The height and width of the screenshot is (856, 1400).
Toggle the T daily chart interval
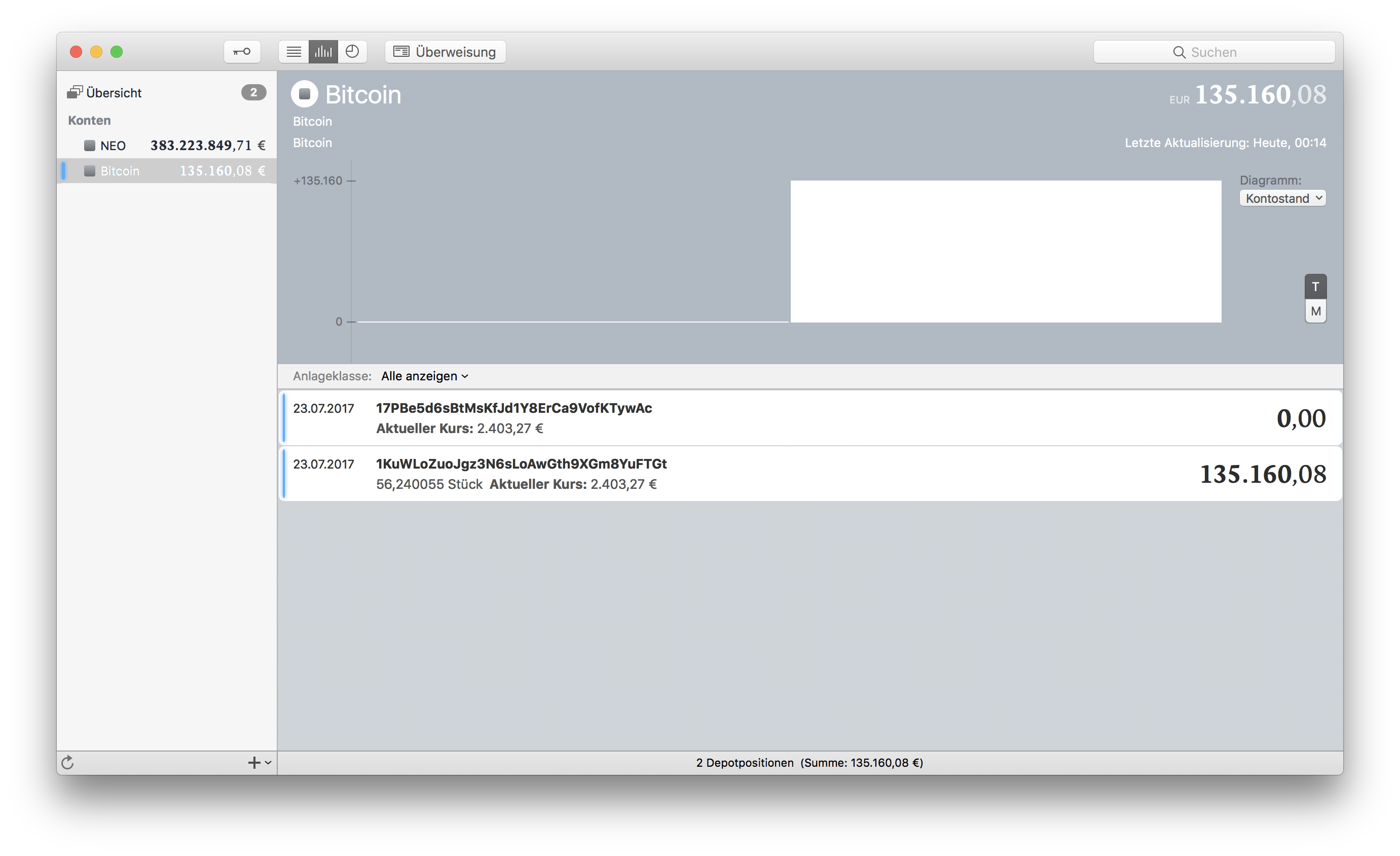click(x=1315, y=287)
